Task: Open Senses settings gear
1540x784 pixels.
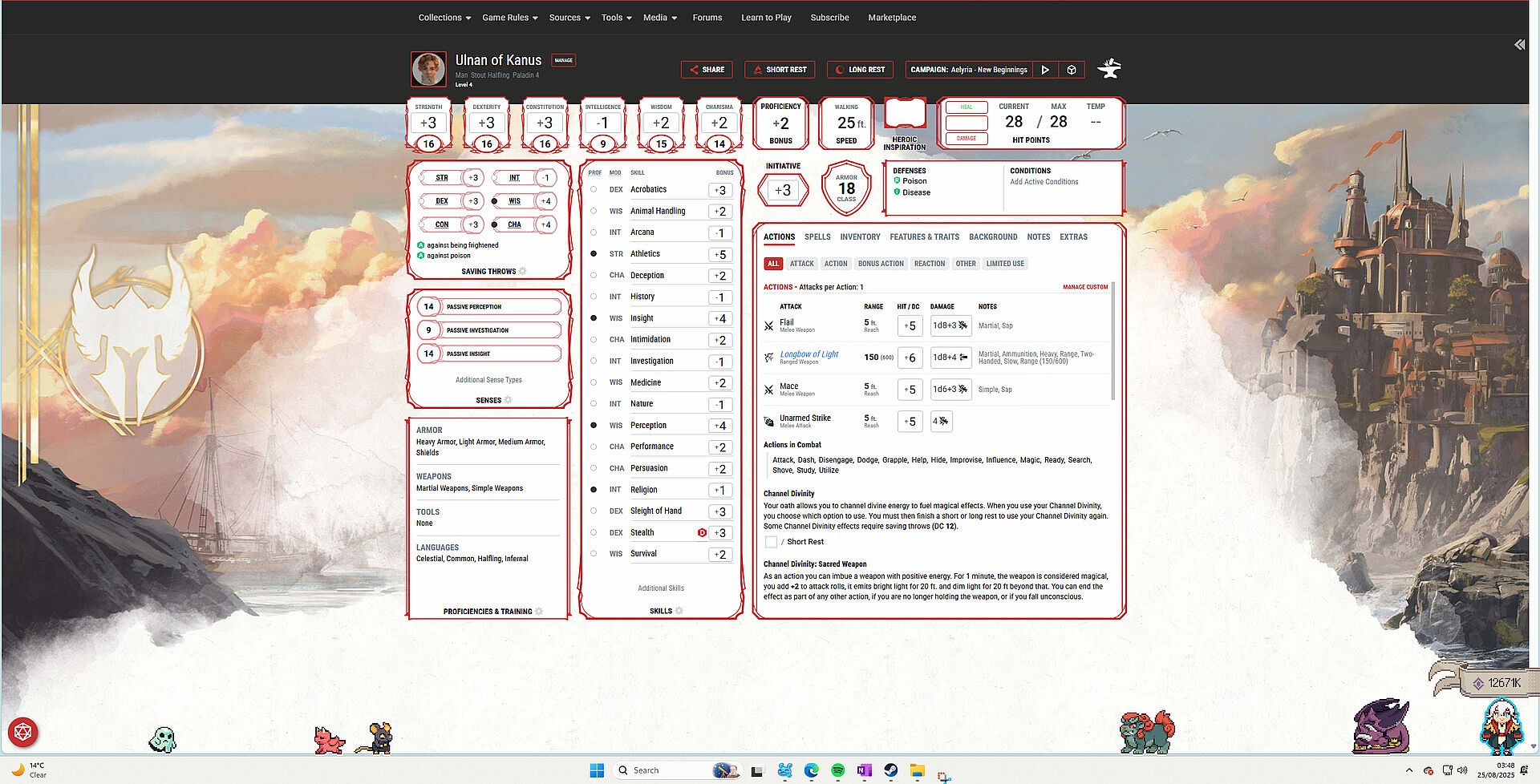Action: pos(508,400)
